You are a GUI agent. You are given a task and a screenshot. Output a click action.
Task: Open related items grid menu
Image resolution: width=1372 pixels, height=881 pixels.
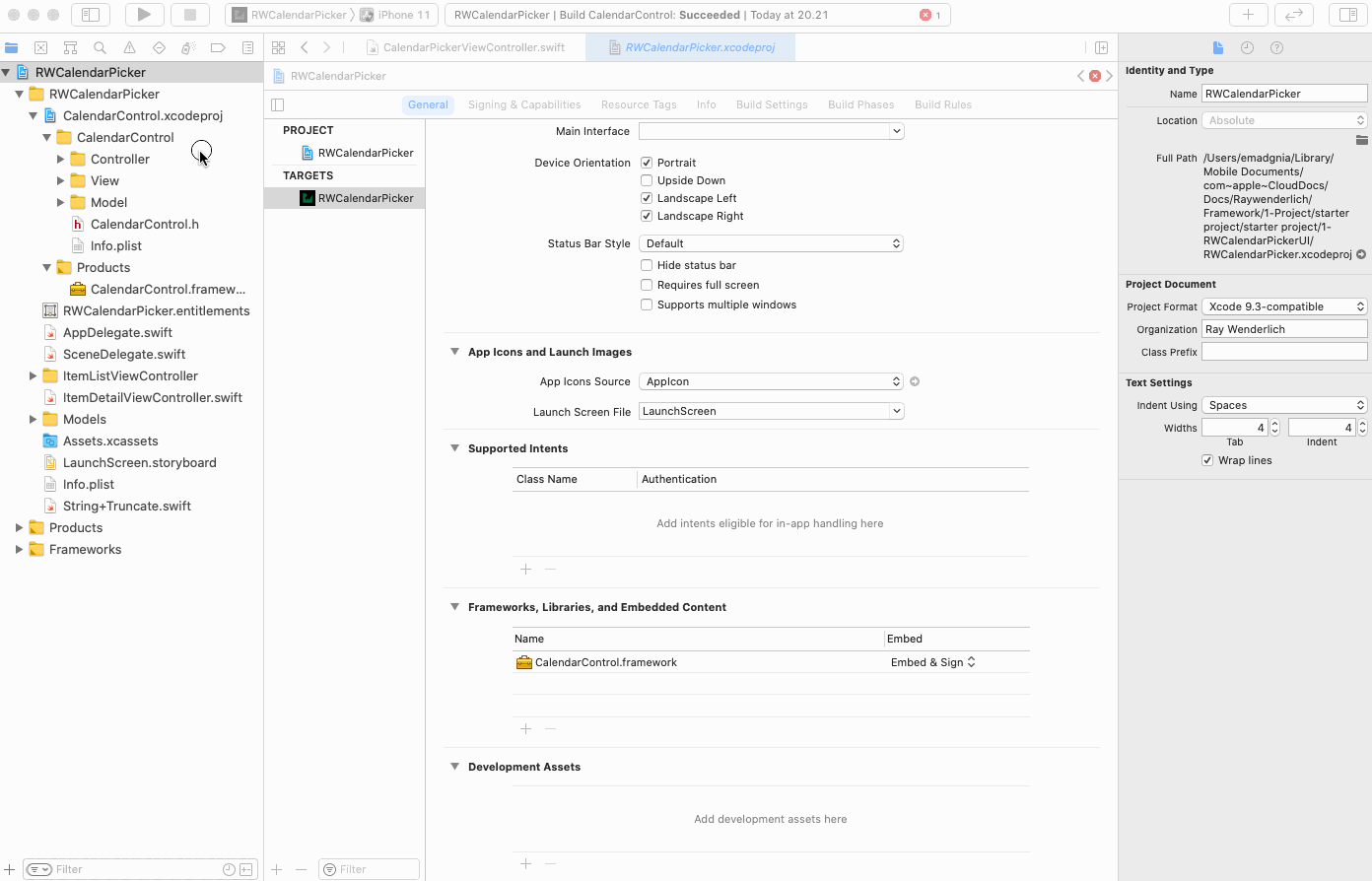279,47
